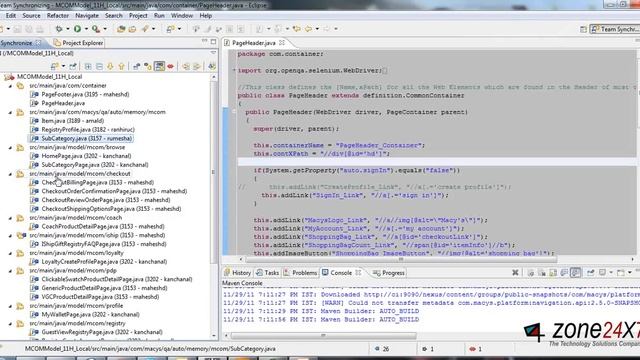
Task: Go to previous difference up arrow
Action: [121, 66]
